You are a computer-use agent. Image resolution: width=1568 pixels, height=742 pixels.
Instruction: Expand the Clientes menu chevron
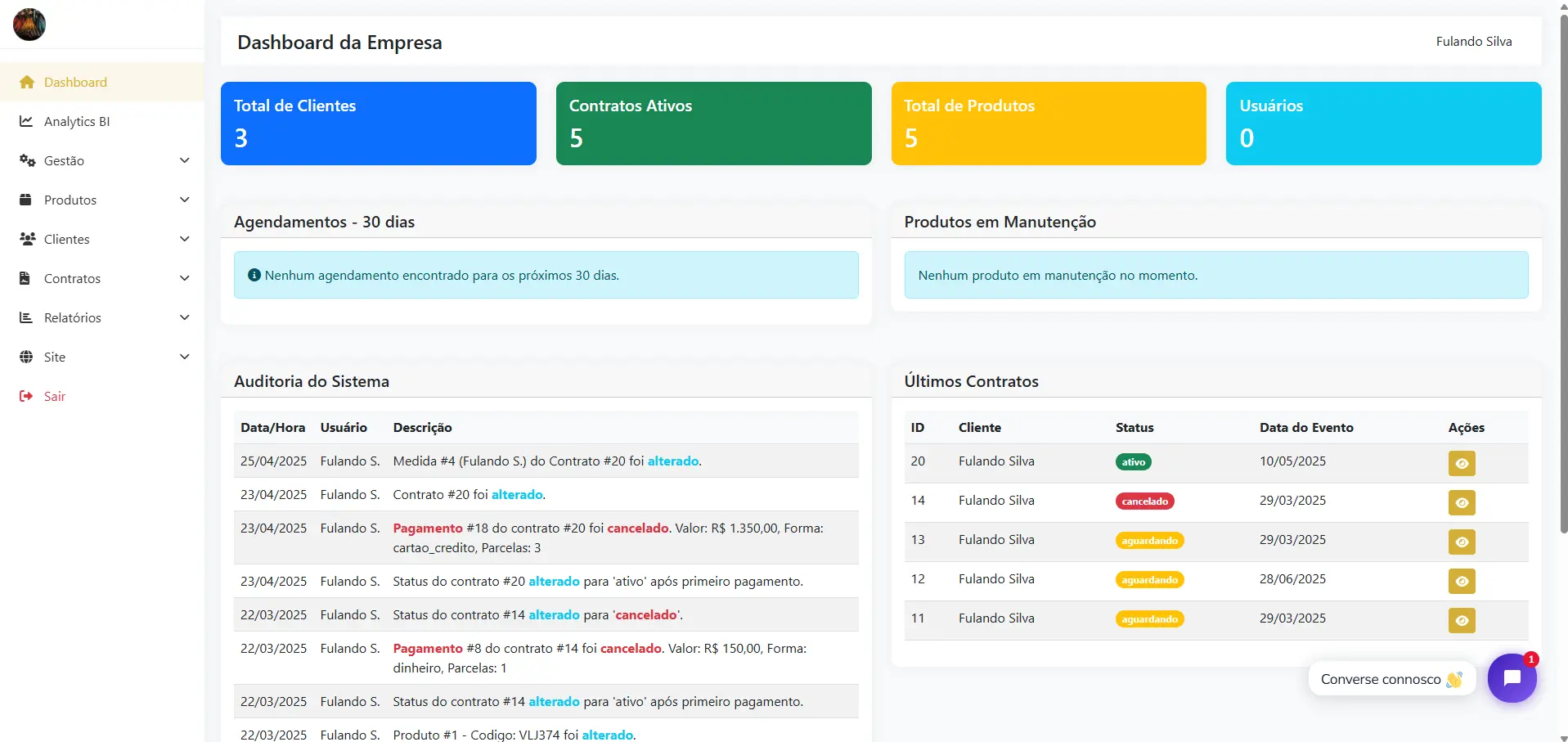185,239
